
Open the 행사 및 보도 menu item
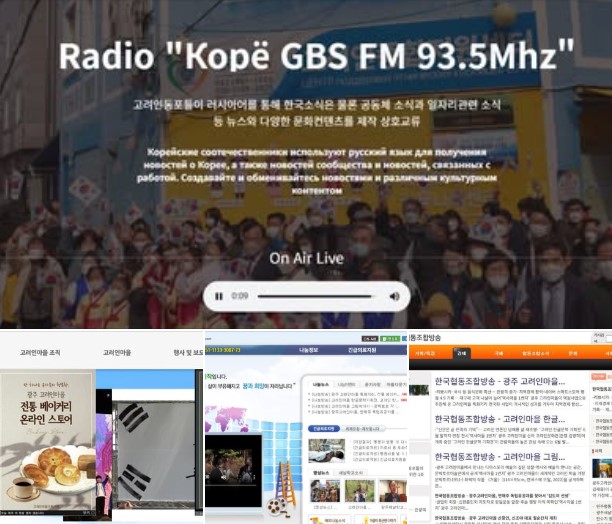pyautogui.click(x=188, y=353)
